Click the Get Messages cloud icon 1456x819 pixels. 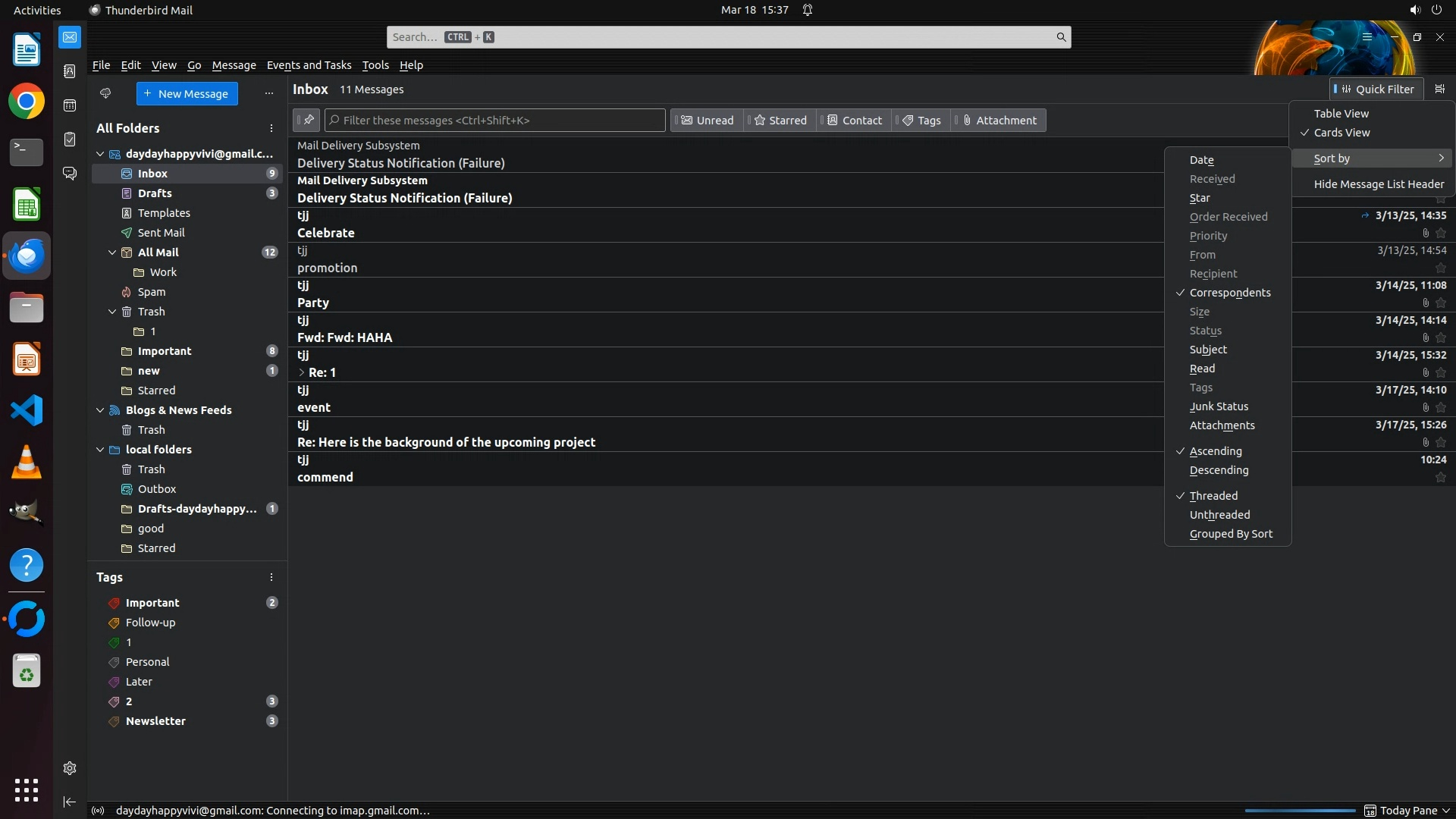coord(105,93)
